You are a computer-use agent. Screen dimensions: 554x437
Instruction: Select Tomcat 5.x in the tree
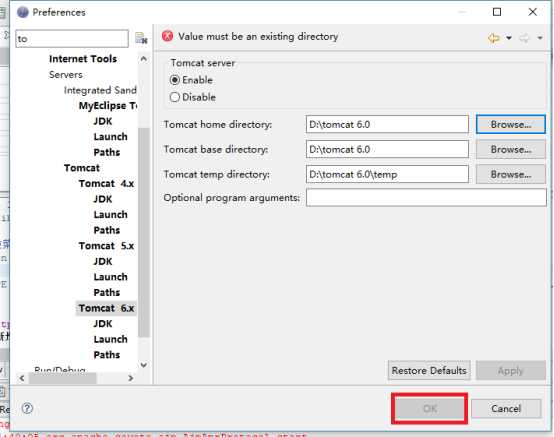pyautogui.click(x=106, y=246)
